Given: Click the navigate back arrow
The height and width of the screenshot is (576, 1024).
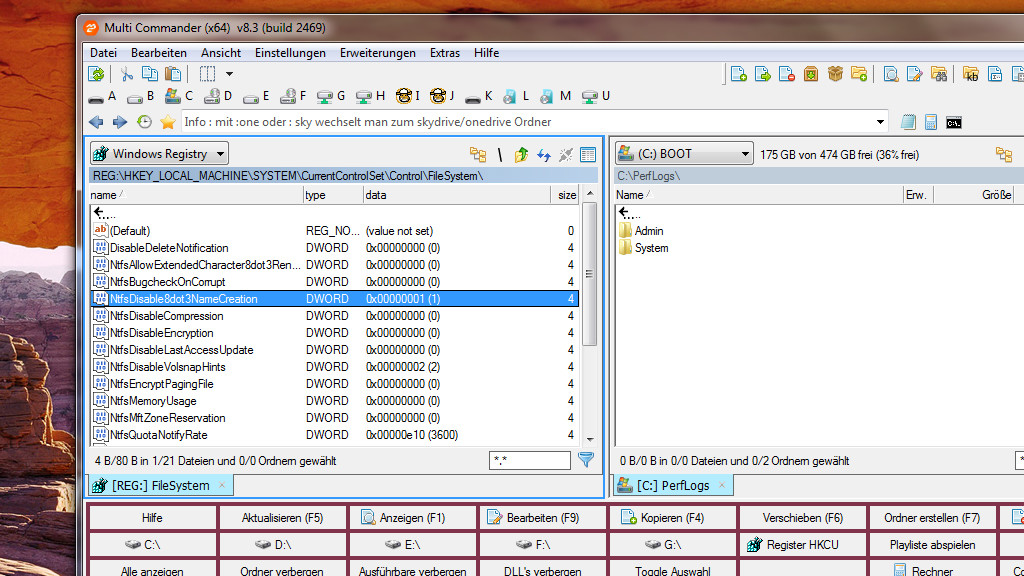Looking at the screenshot, I should [x=96, y=122].
